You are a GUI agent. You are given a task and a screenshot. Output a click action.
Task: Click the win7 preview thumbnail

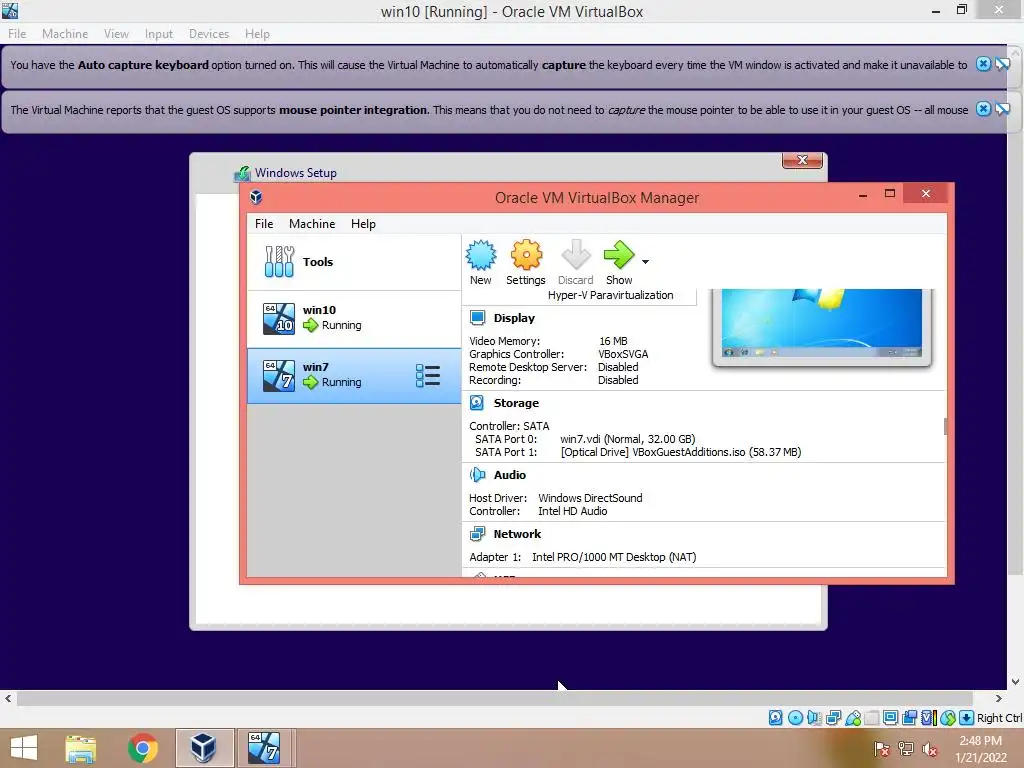(x=822, y=325)
